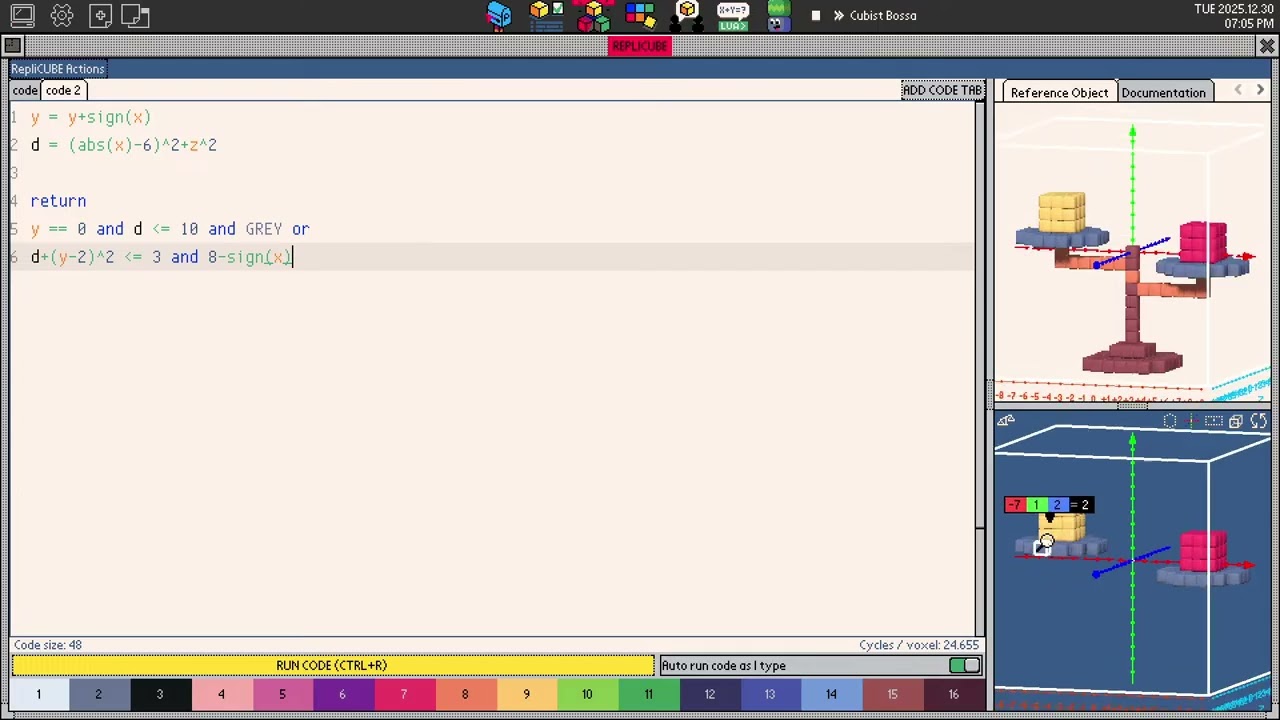The height and width of the screenshot is (720, 1280).
Task: Close the REPLICUBE window with X
Action: click(x=1267, y=46)
